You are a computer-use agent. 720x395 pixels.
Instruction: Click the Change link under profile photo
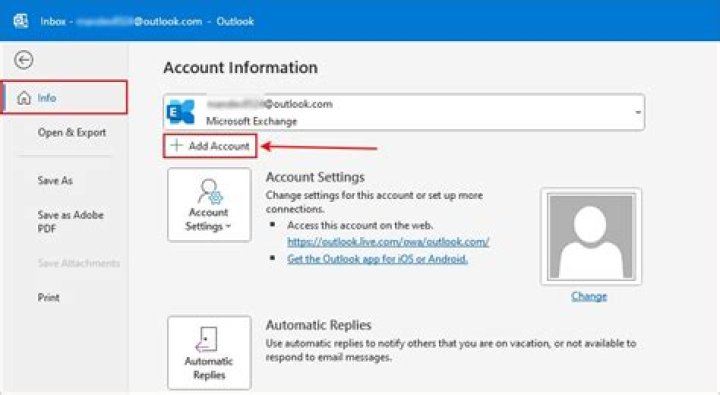click(x=589, y=296)
